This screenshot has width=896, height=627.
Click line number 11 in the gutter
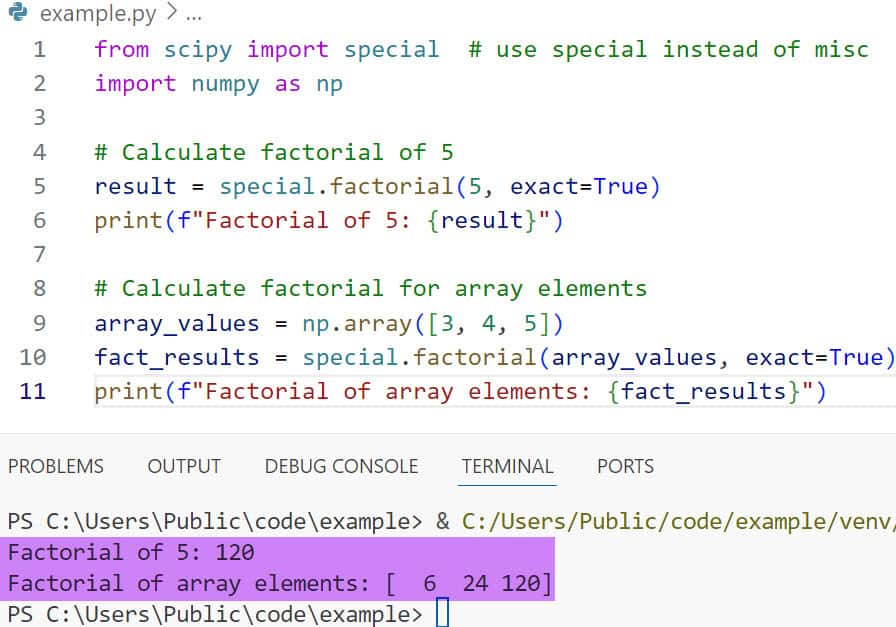click(x=33, y=390)
